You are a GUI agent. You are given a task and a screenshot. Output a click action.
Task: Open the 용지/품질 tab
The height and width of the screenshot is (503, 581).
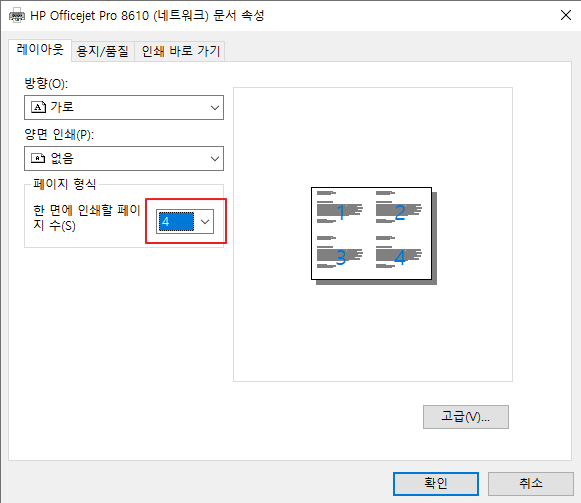tap(102, 51)
